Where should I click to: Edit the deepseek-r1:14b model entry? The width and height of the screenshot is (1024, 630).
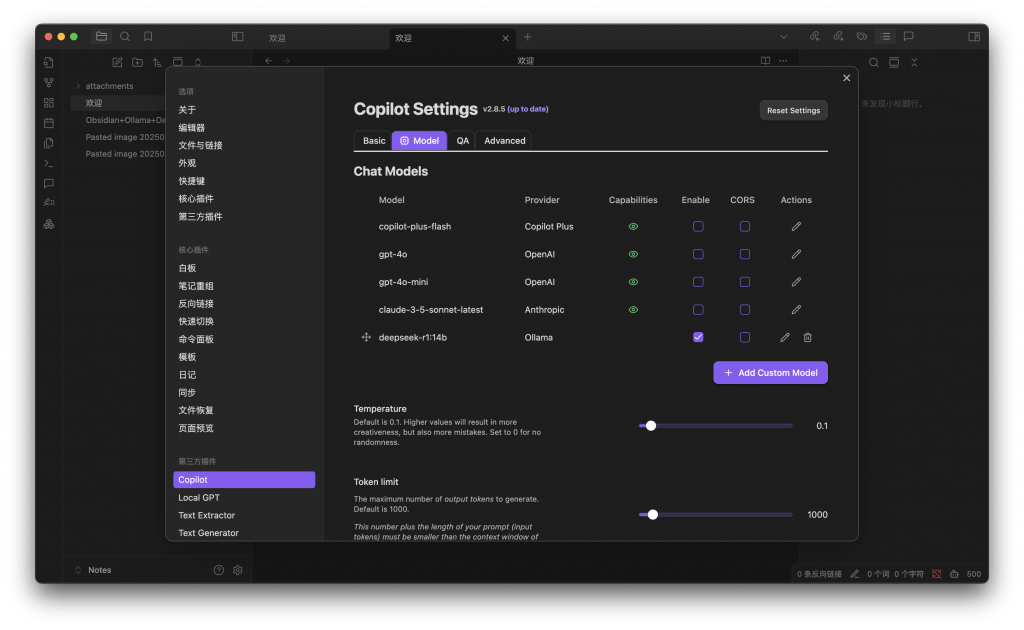point(785,338)
